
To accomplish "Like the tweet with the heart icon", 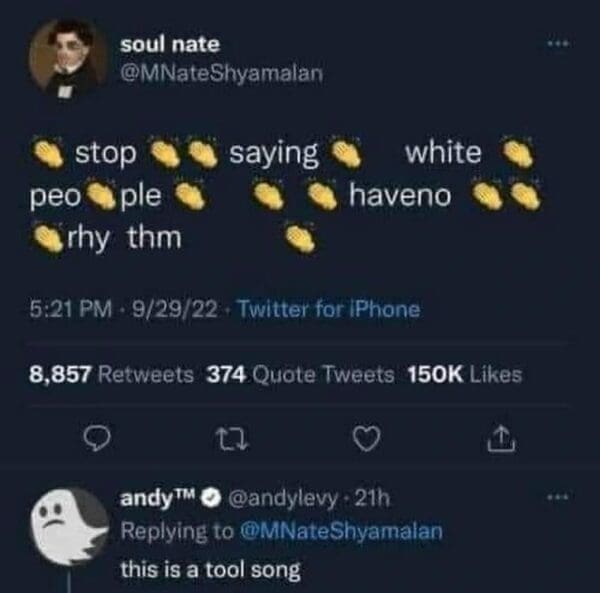I will pyautogui.click(x=367, y=437).
